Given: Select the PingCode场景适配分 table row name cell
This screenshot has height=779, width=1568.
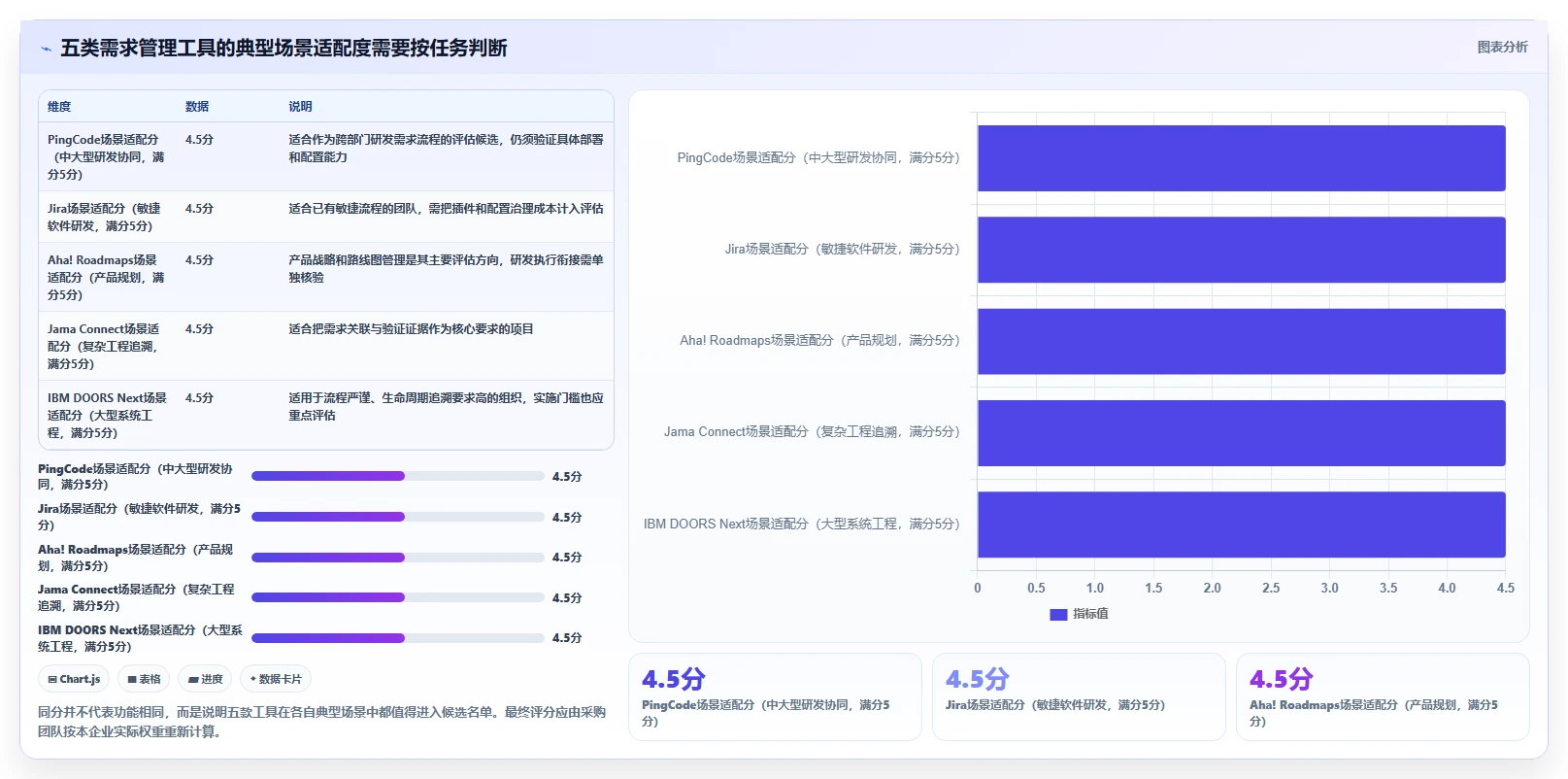Looking at the screenshot, I should click(x=107, y=156).
